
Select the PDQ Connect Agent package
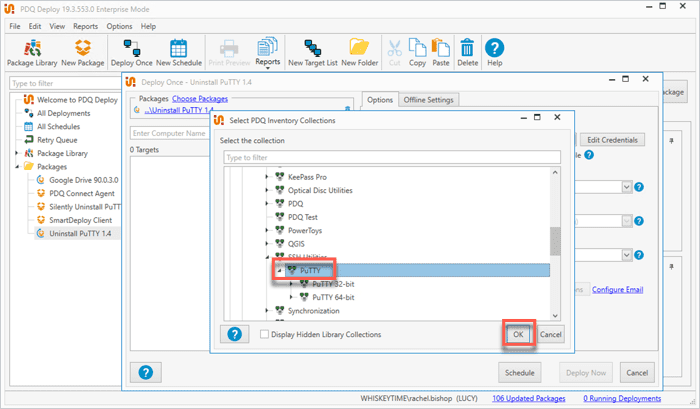(82, 193)
